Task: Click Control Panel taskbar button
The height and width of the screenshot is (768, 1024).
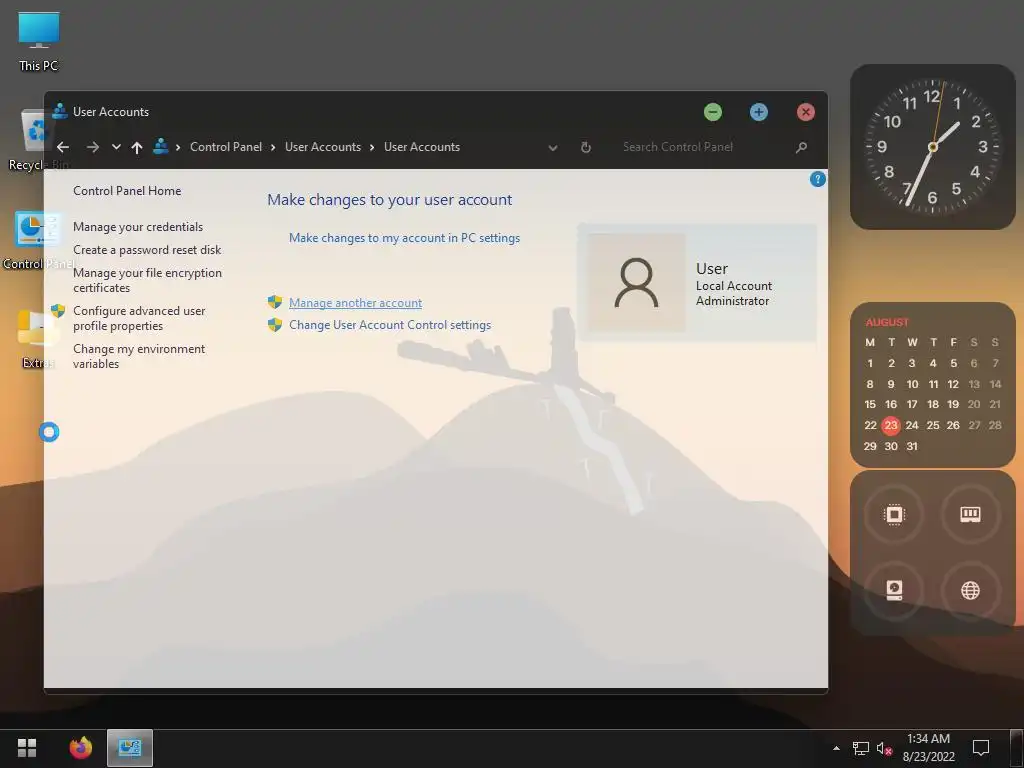Action: point(130,748)
